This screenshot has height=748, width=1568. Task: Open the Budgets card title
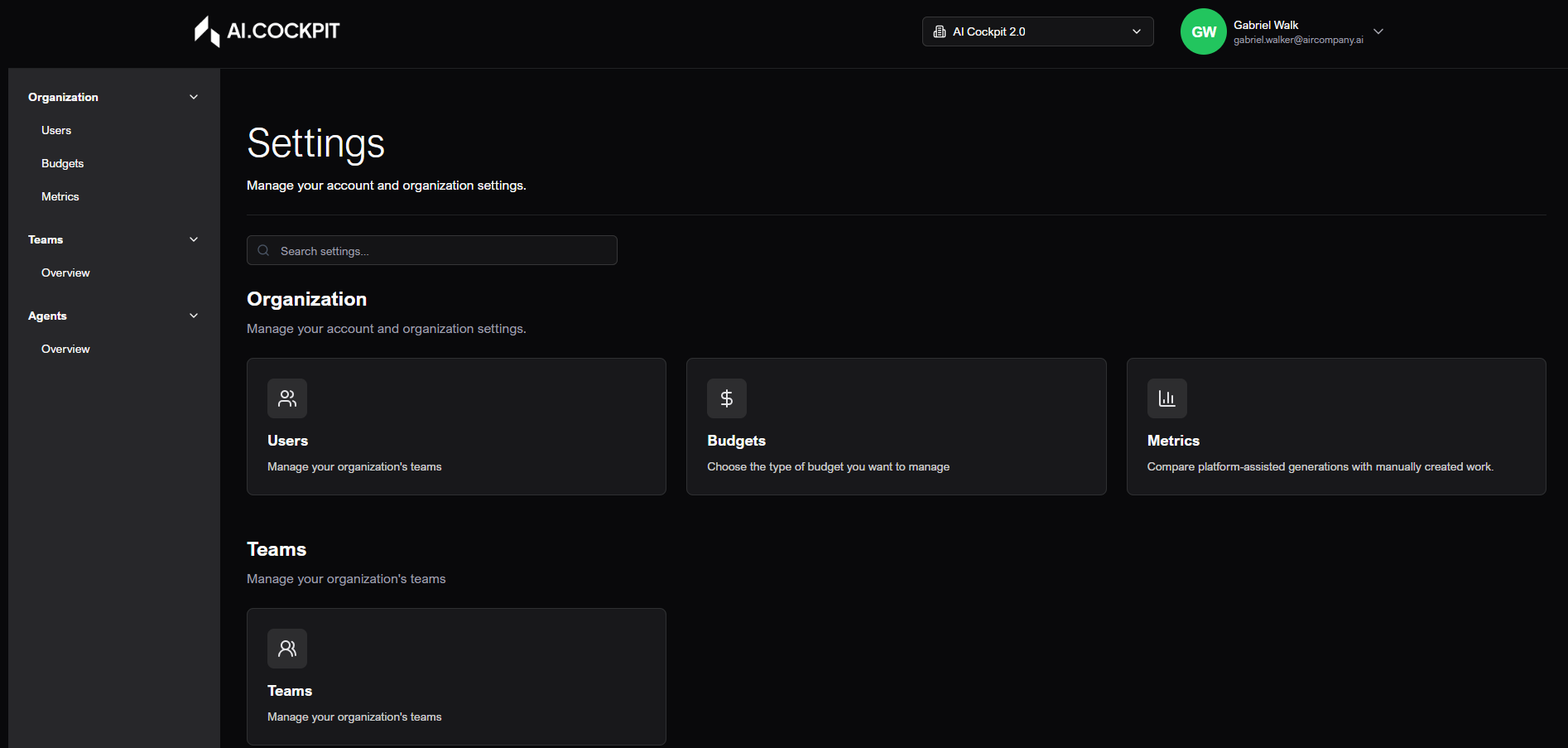tap(736, 441)
